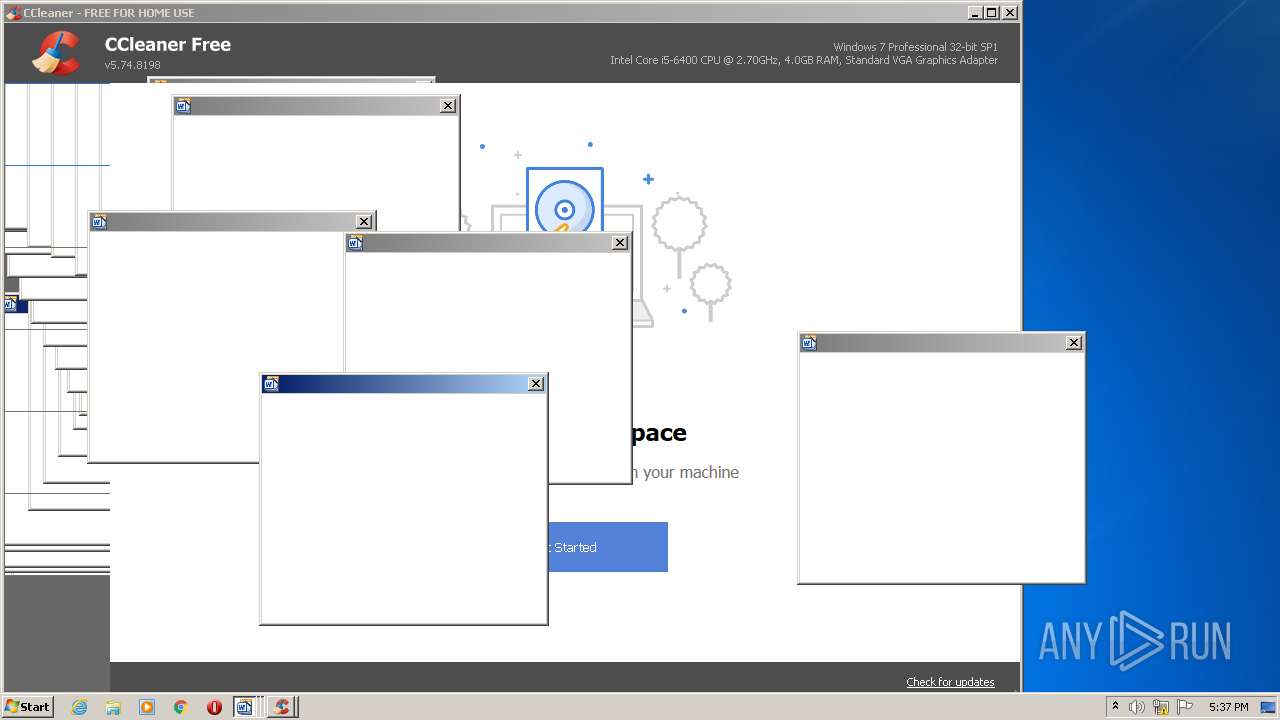Click Word icon of topmost blank window
The image size is (1280, 720).
coord(183,106)
